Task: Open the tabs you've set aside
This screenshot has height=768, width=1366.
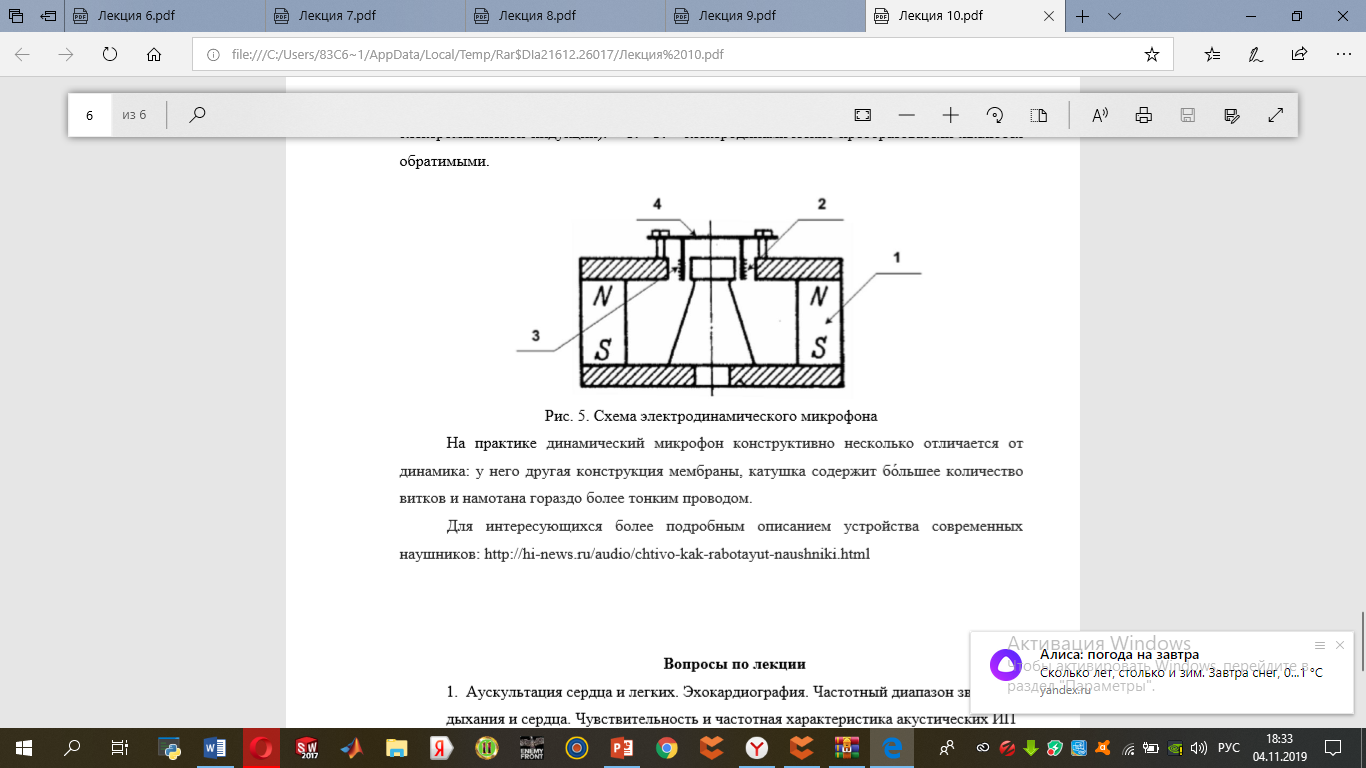Action: [17, 16]
